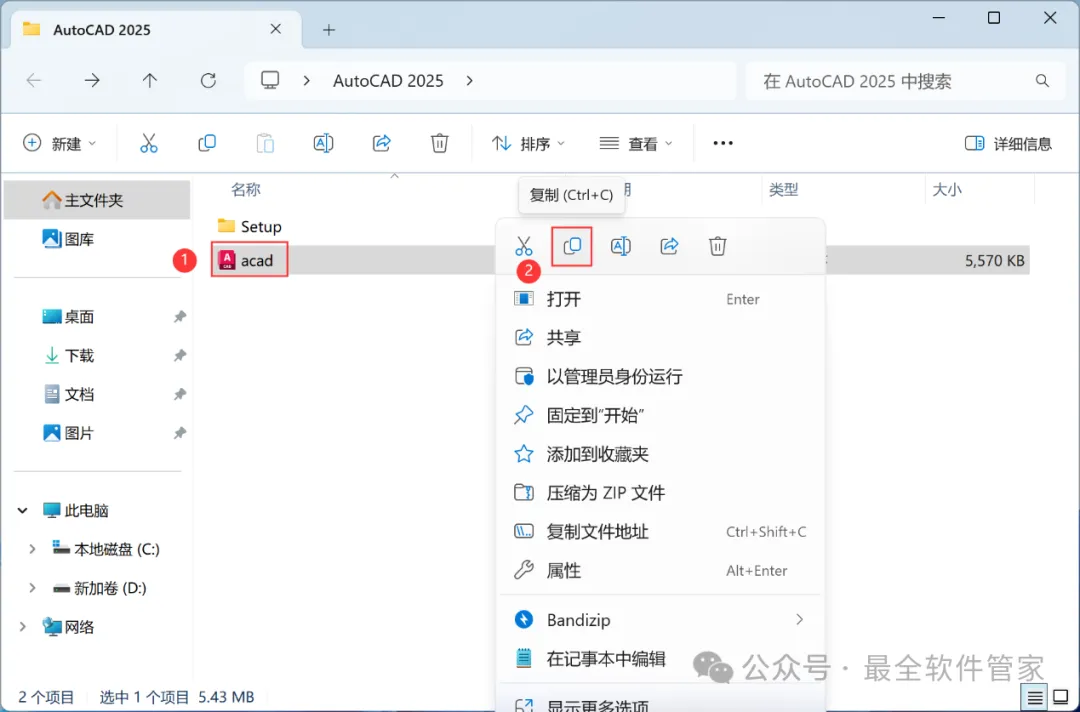Expand 新加卷 (D:) tree node
Image resolution: width=1080 pixels, height=712 pixels.
(x=32, y=588)
